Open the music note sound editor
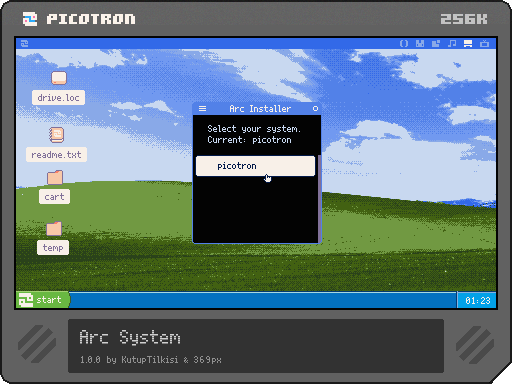Viewport: 512px width, 384px height. click(452, 43)
